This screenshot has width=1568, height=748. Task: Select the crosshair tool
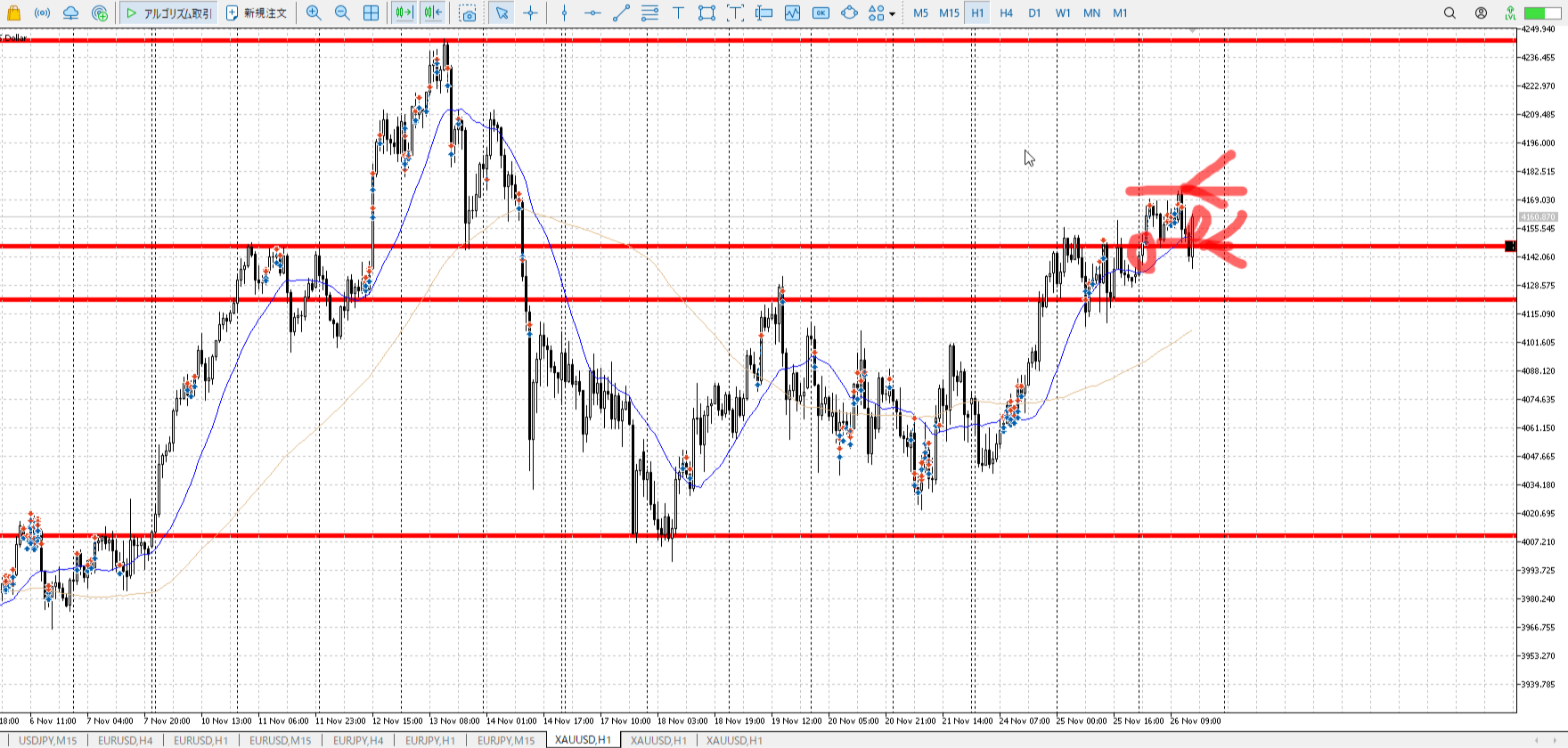(531, 12)
